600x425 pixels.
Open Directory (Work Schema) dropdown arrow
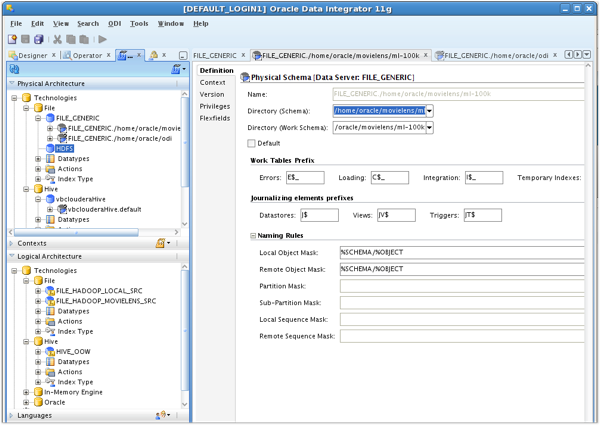(429, 127)
